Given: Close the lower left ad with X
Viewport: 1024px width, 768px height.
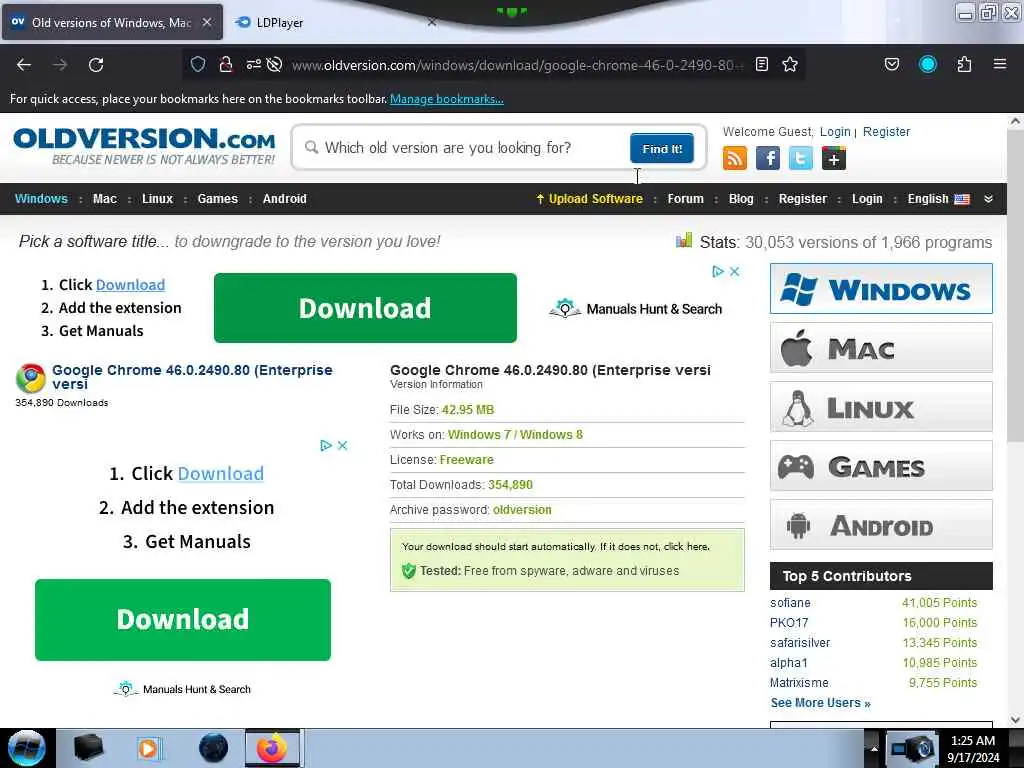Looking at the screenshot, I should 342,445.
